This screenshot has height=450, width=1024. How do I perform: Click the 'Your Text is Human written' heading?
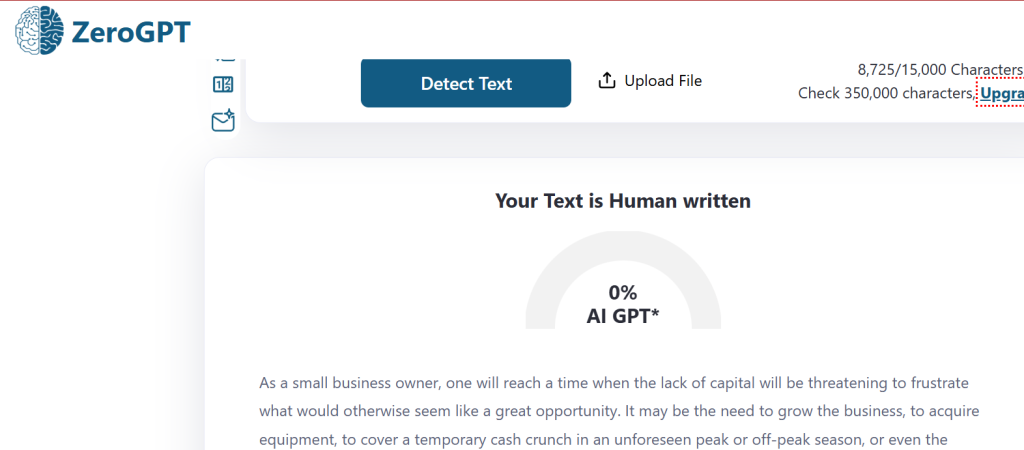click(623, 201)
